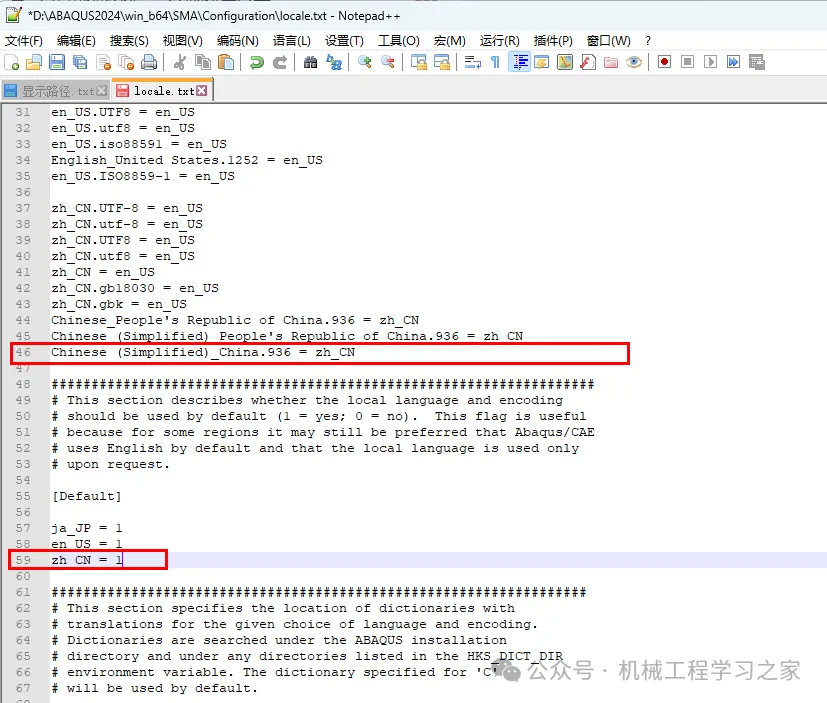The height and width of the screenshot is (703, 827).
Task: Switch to the 显示路径.txt tab
Action: coord(58,91)
